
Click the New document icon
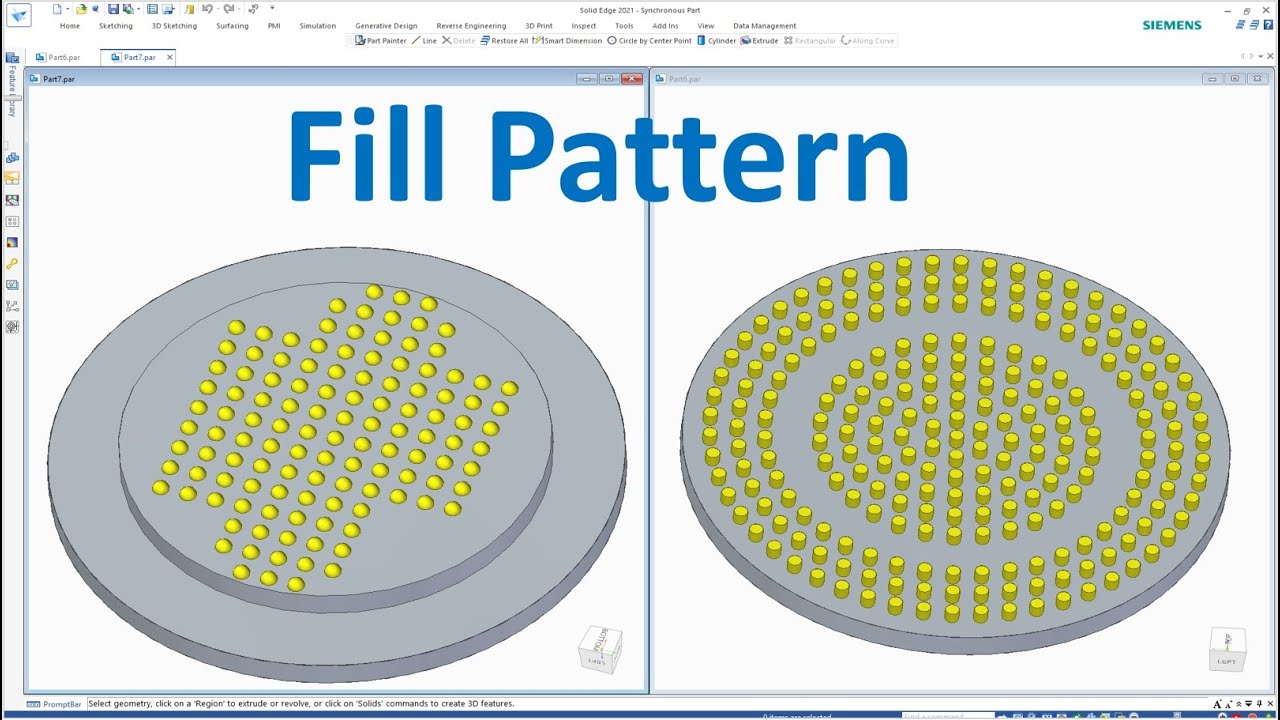pos(56,9)
